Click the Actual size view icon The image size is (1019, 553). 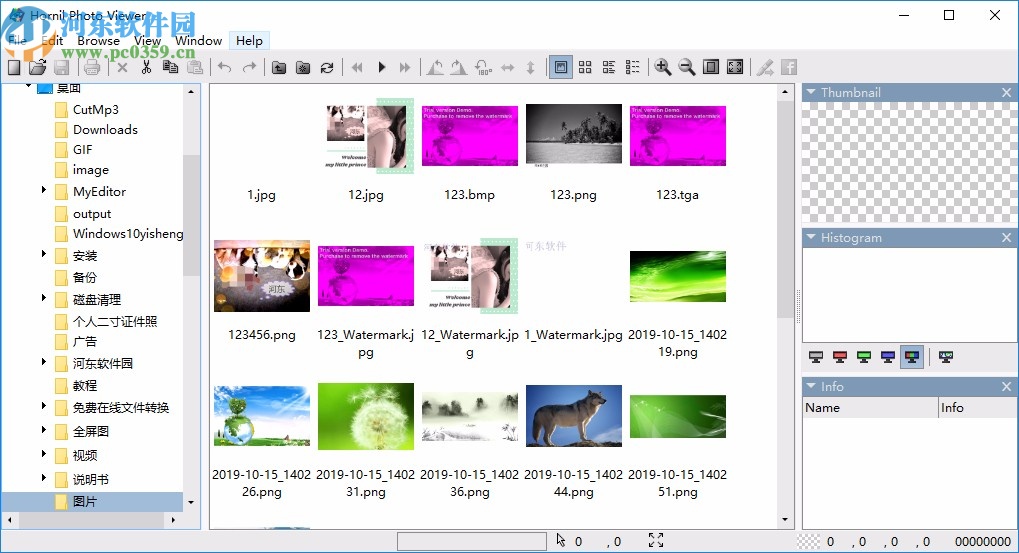click(x=711, y=67)
